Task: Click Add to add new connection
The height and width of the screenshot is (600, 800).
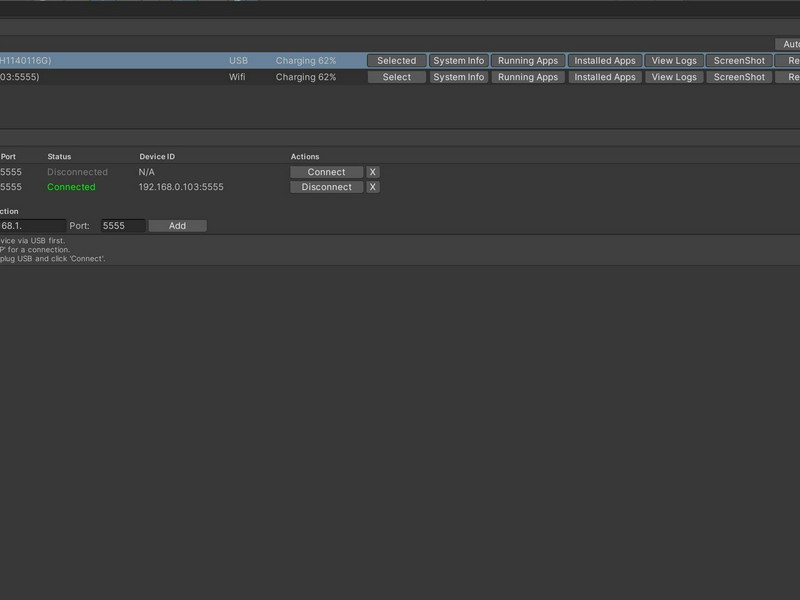Action: click(178, 226)
